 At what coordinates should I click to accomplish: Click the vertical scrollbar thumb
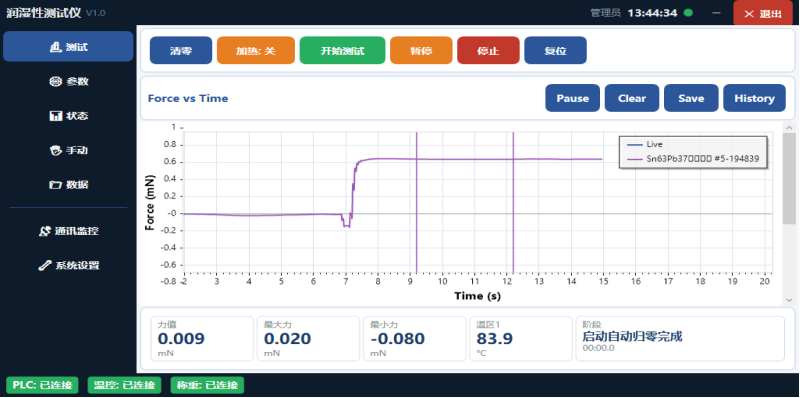pyautogui.click(x=789, y=178)
